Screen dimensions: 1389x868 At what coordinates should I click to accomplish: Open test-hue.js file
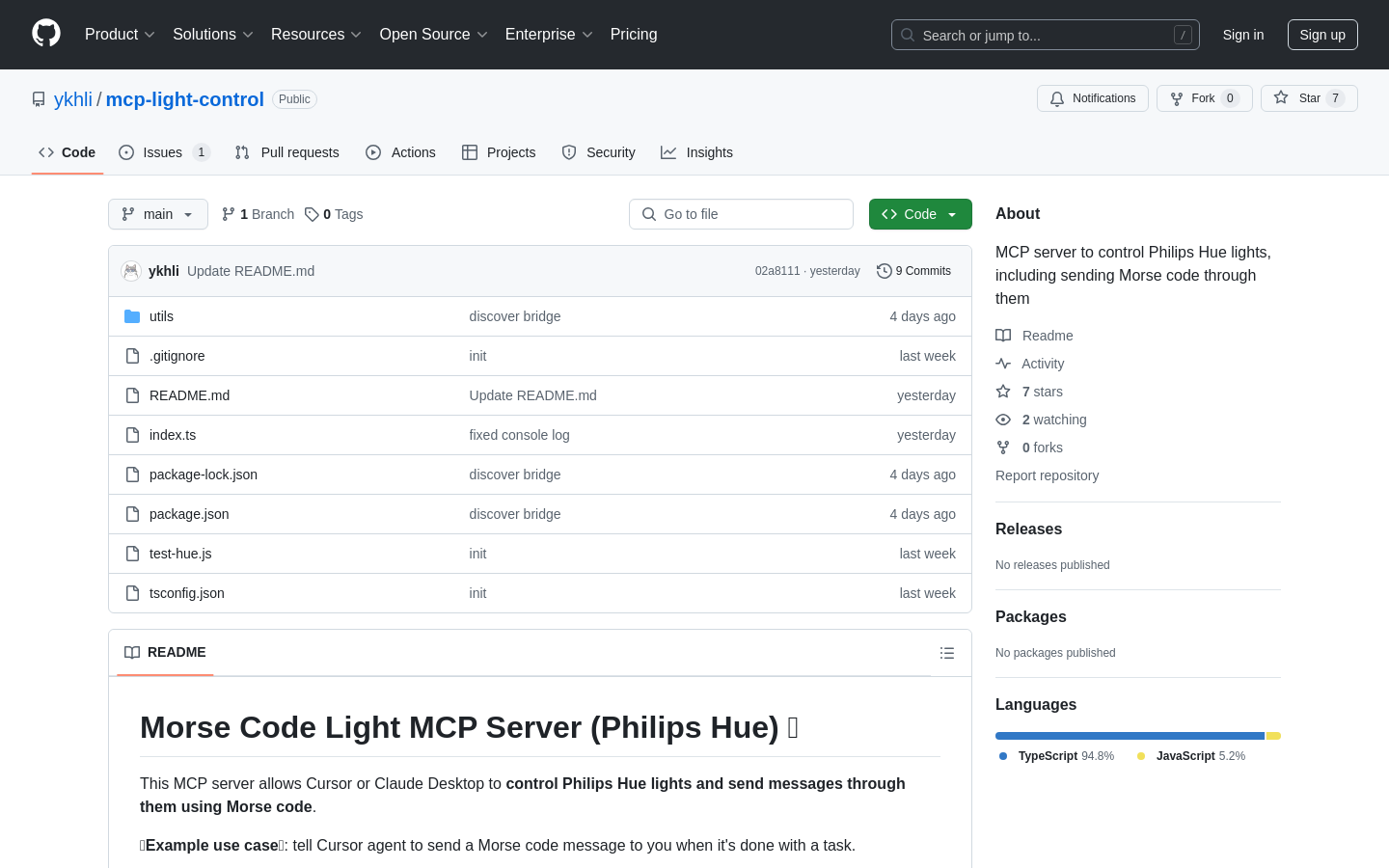point(180,554)
